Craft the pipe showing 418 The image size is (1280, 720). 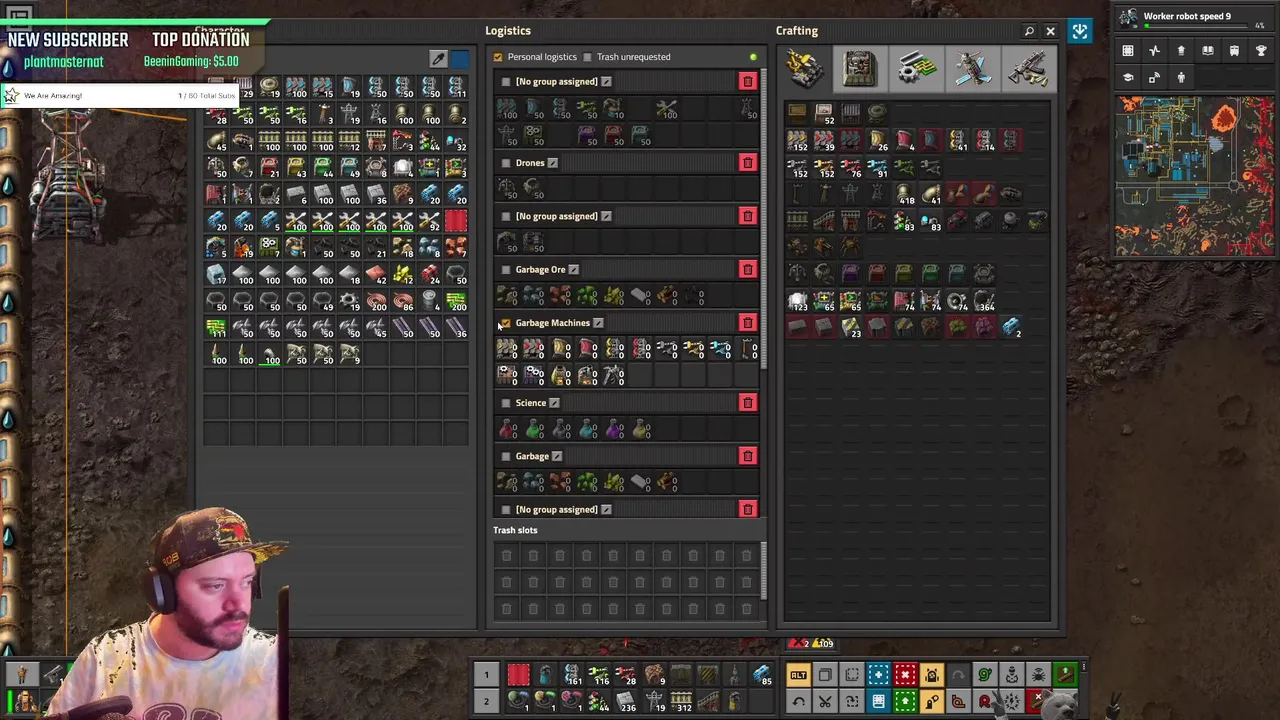click(x=905, y=195)
